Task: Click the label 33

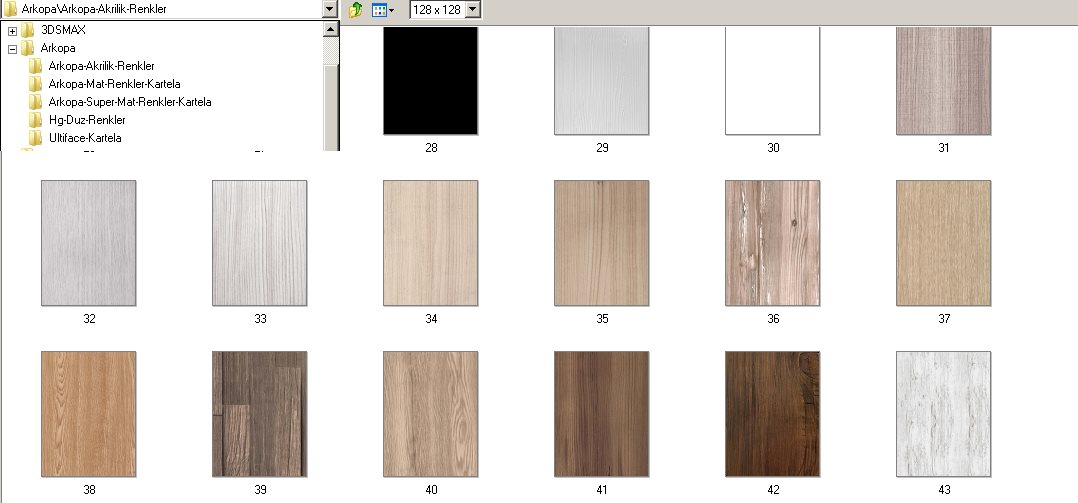Action: 261,319
